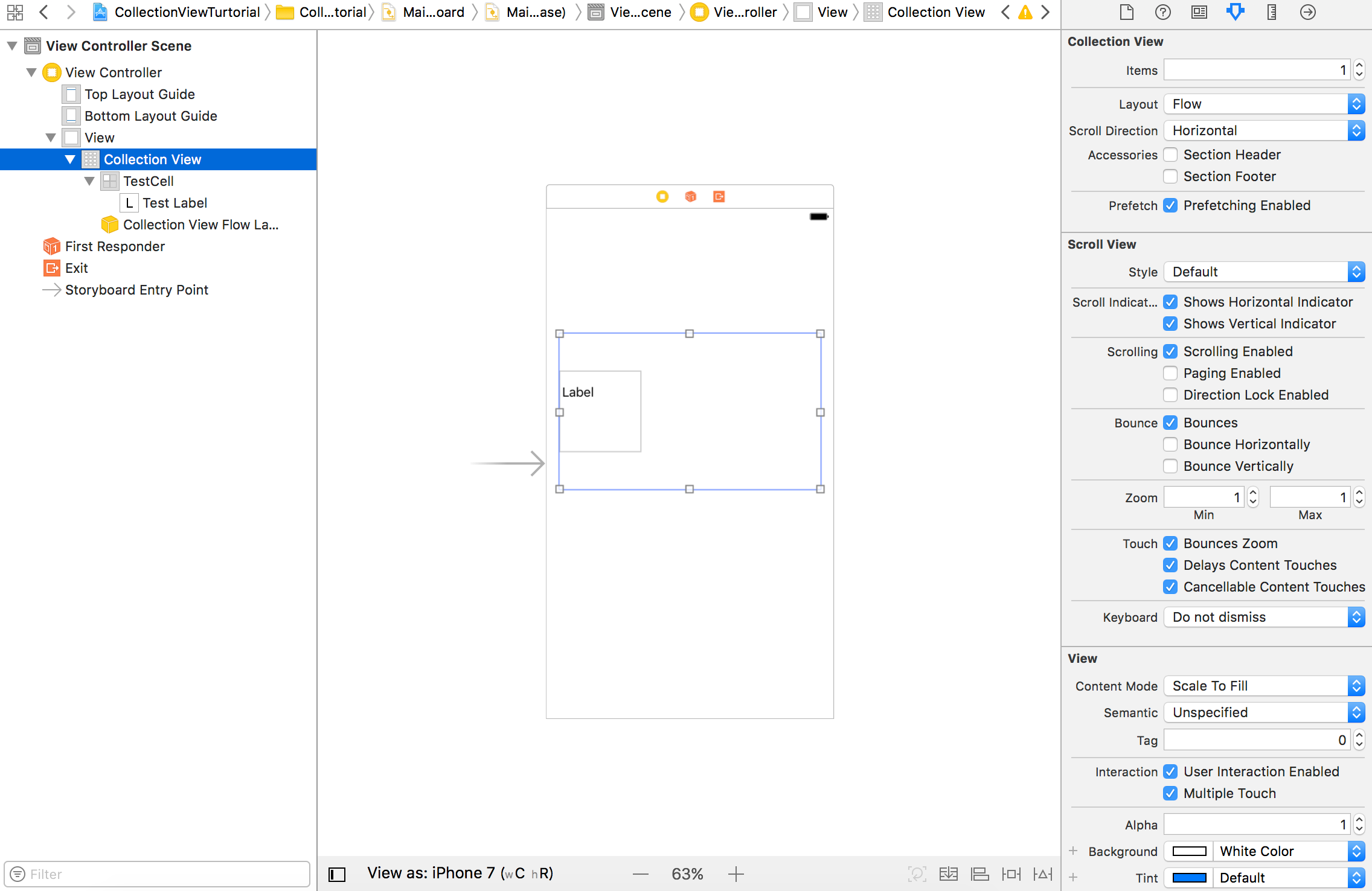Select Coll...torial folder in jump bar
1372x891 pixels.
pos(322,12)
